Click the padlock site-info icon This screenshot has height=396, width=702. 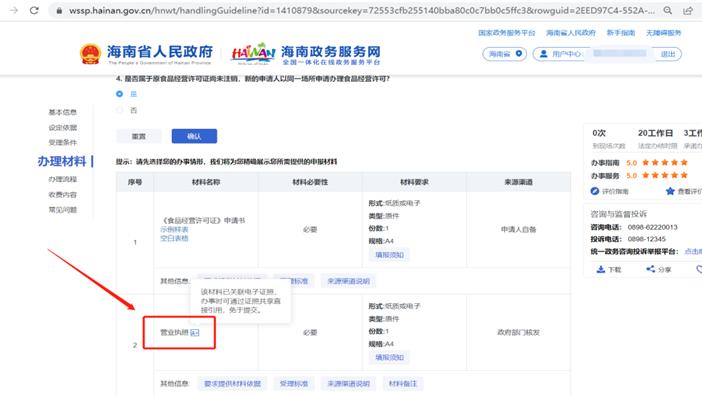point(59,10)
